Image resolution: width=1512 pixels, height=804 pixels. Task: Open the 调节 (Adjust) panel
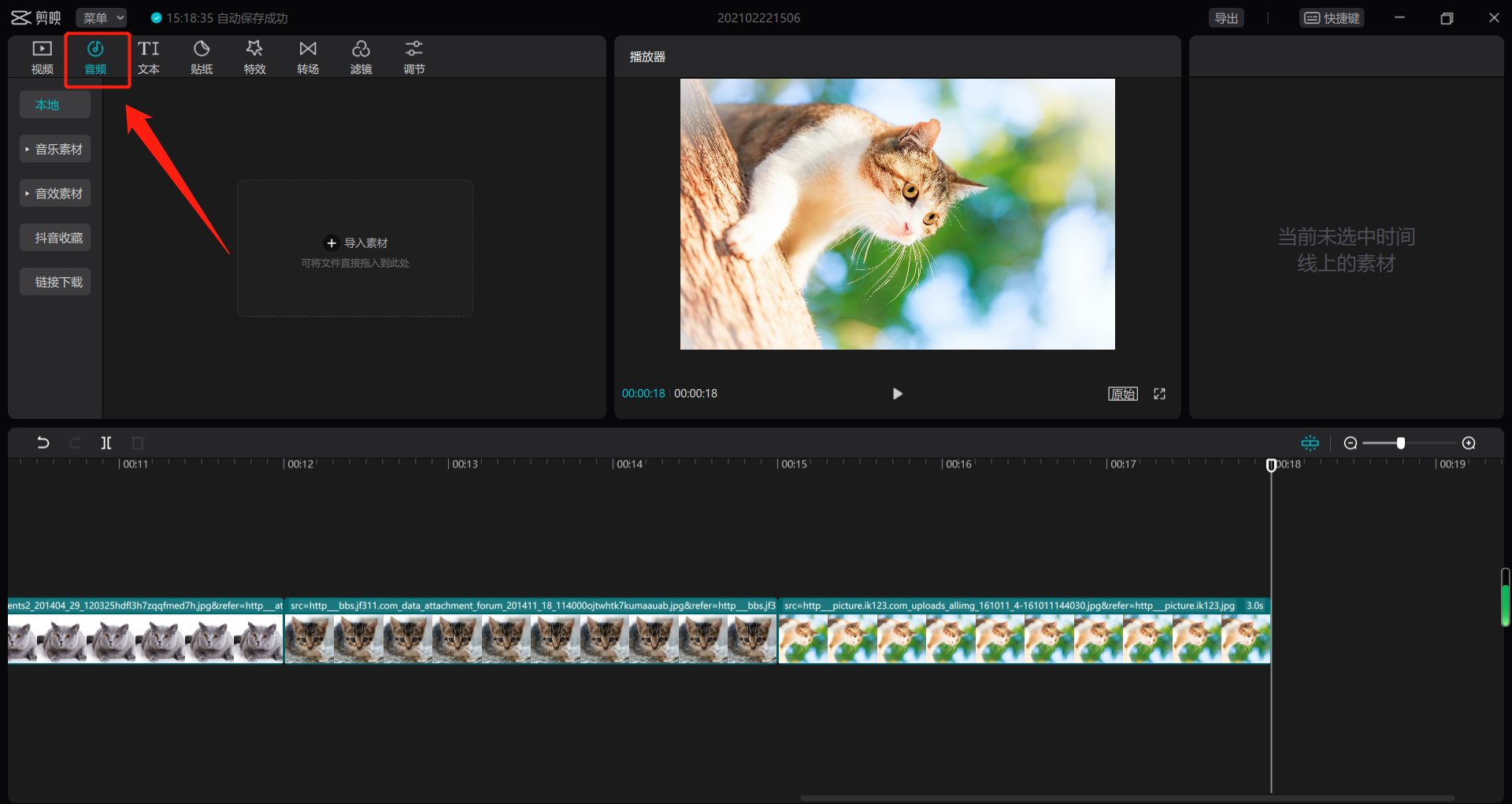tap(414, 57)
